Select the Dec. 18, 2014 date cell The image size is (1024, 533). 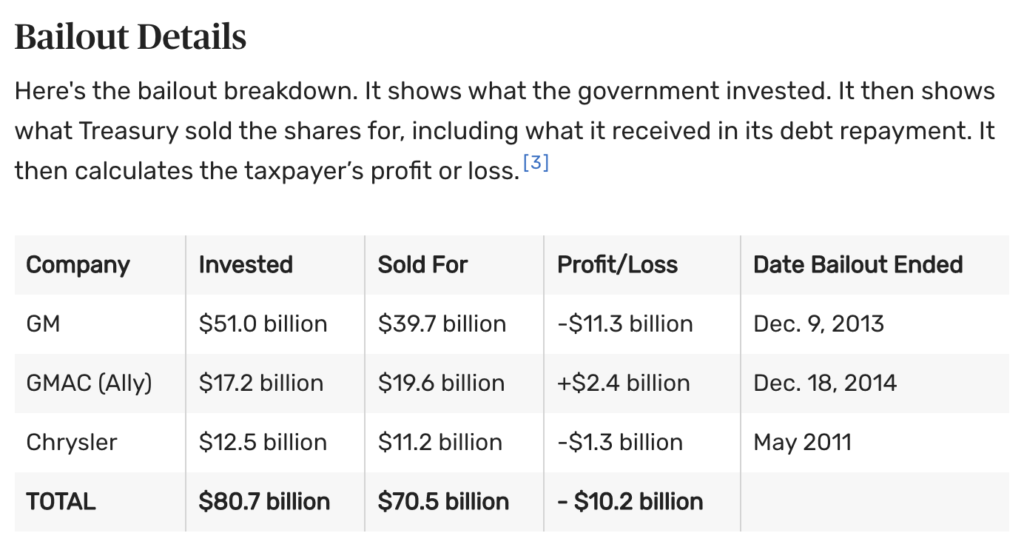(x=824, y=383)
